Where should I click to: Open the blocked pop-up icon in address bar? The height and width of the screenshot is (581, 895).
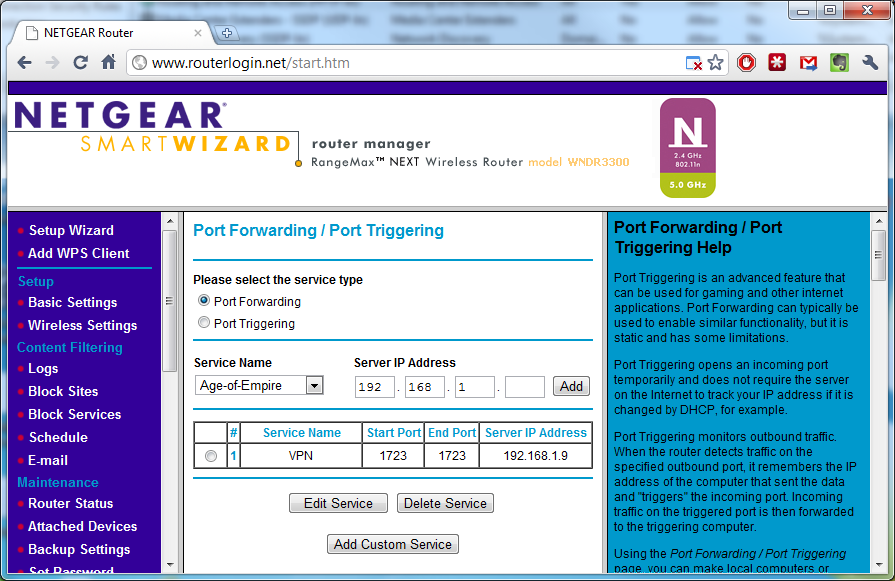coord(694,63)
